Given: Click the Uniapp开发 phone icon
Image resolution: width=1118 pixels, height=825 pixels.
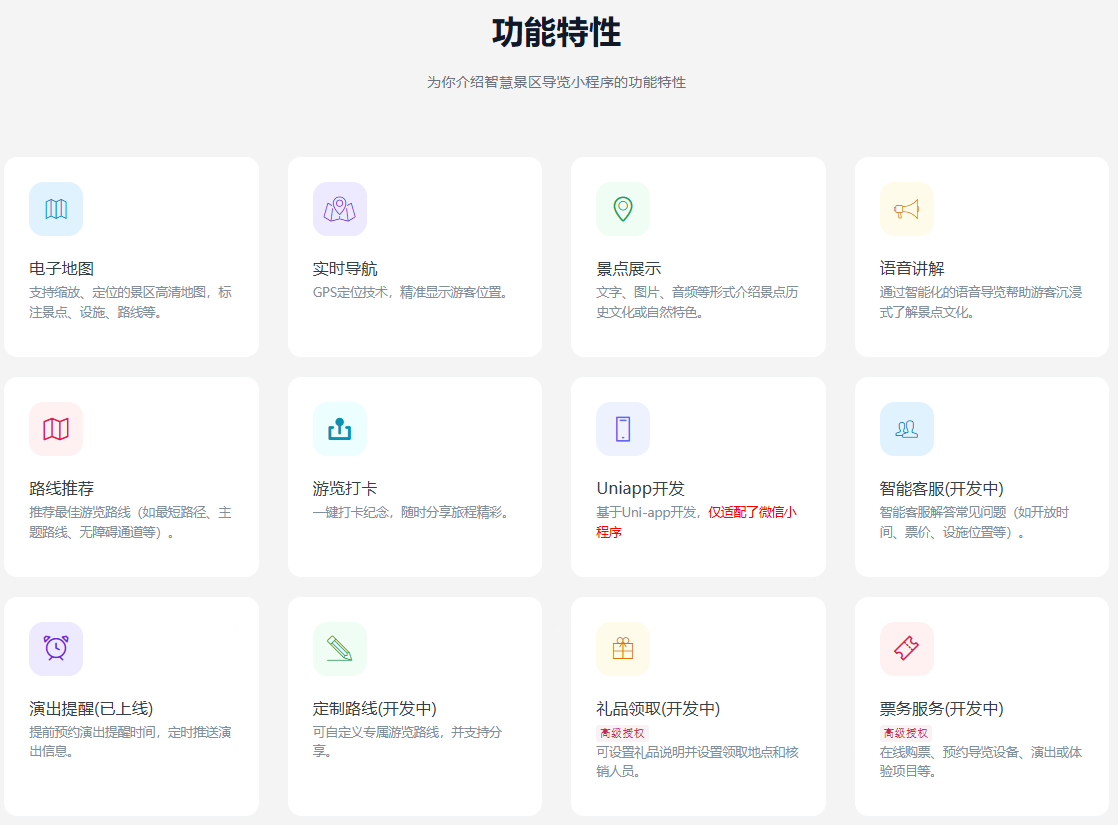Looking at the screenshot, I should [x=623, y=429].
